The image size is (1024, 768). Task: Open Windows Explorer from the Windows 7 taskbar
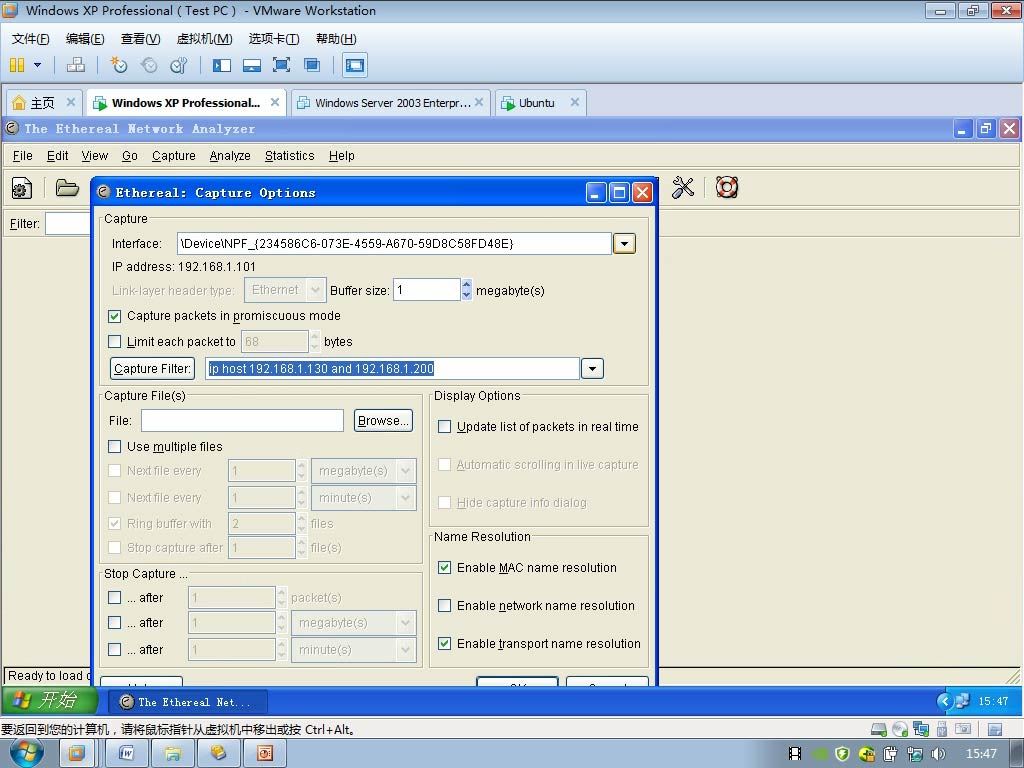(x=172, y=754)
